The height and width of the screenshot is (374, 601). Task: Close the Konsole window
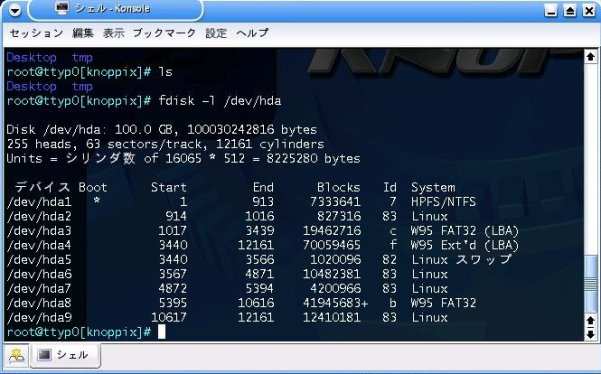[x=589, y=10]
